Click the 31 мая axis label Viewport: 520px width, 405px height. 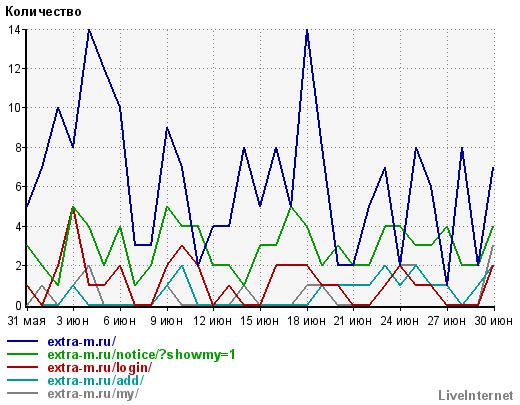tap(27, 321)
